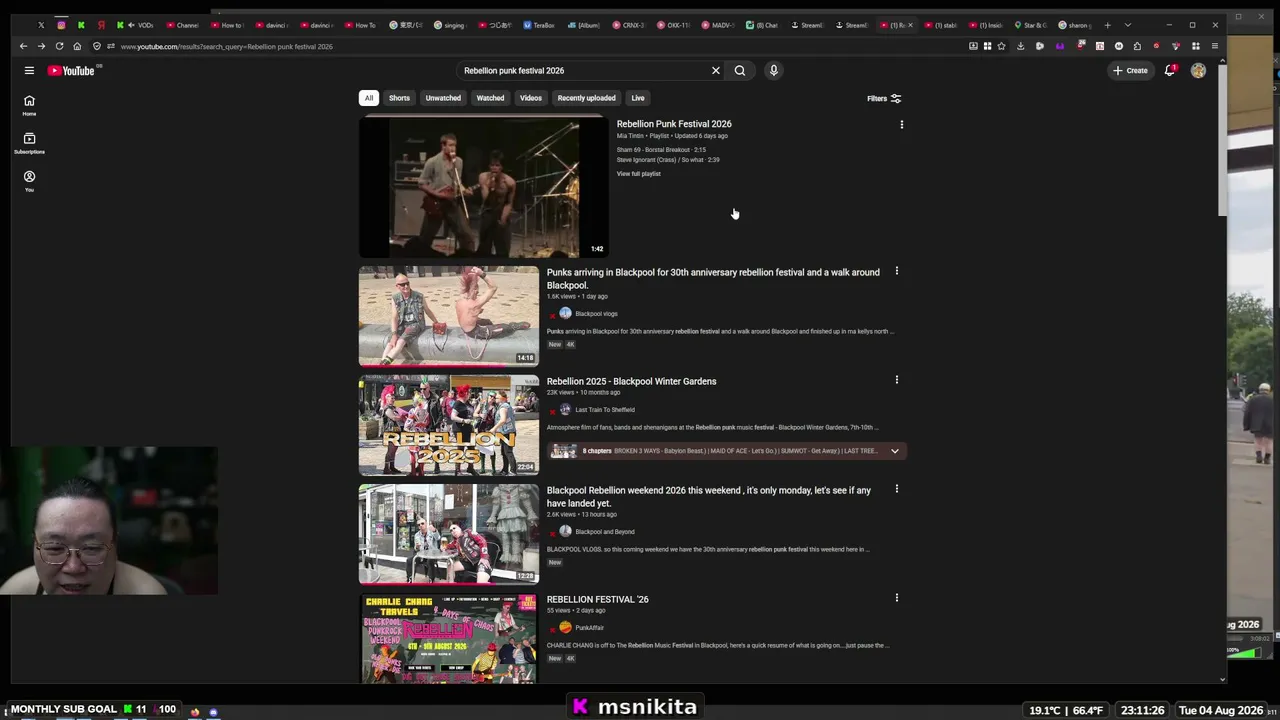The height and width of the screenshot is (720, 1280).
Task: Select the Shorts filter chip
Action: (399, 98)
